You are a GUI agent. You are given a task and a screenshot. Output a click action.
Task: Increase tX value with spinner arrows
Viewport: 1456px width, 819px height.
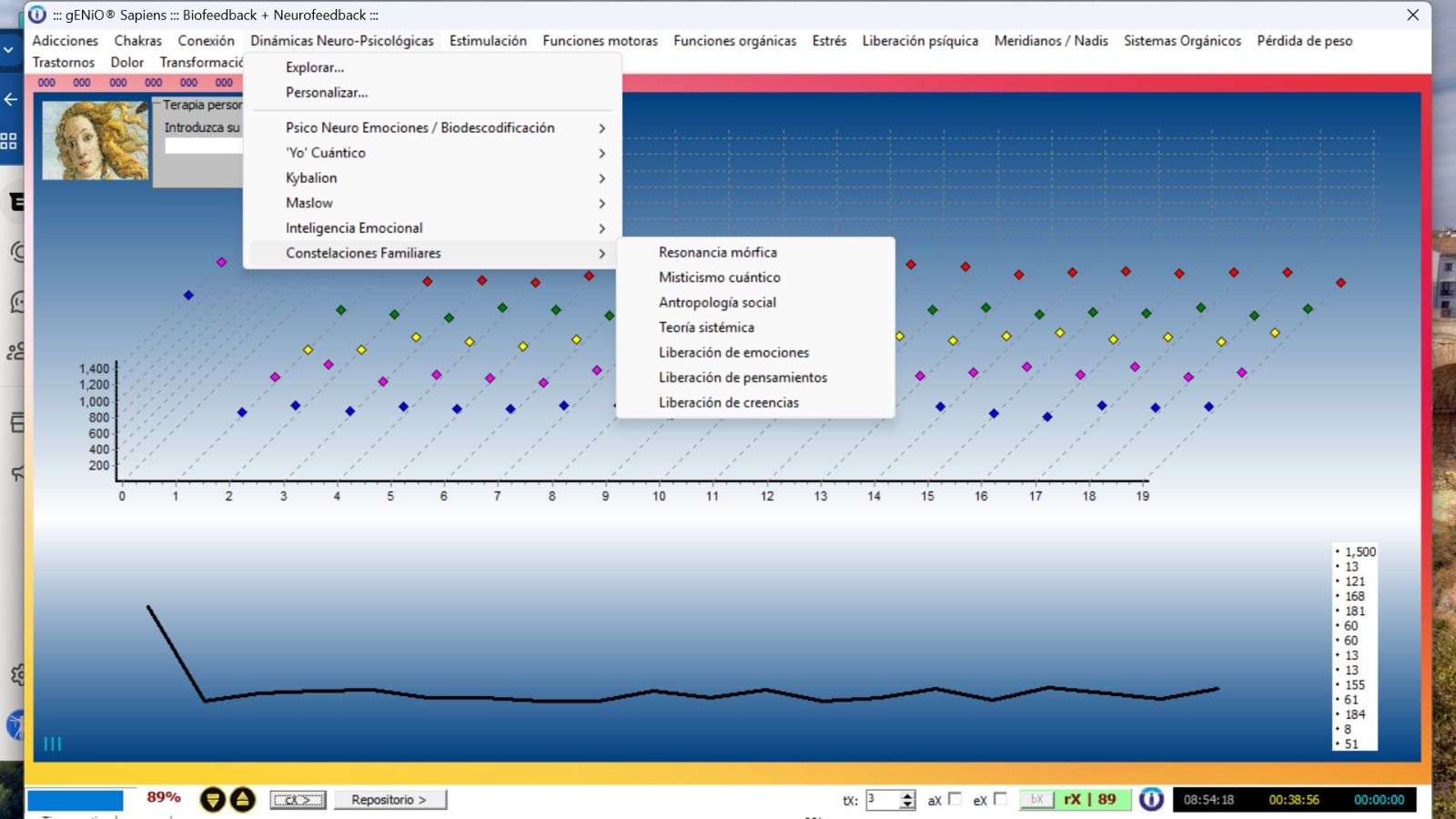(x=907, y=795)
